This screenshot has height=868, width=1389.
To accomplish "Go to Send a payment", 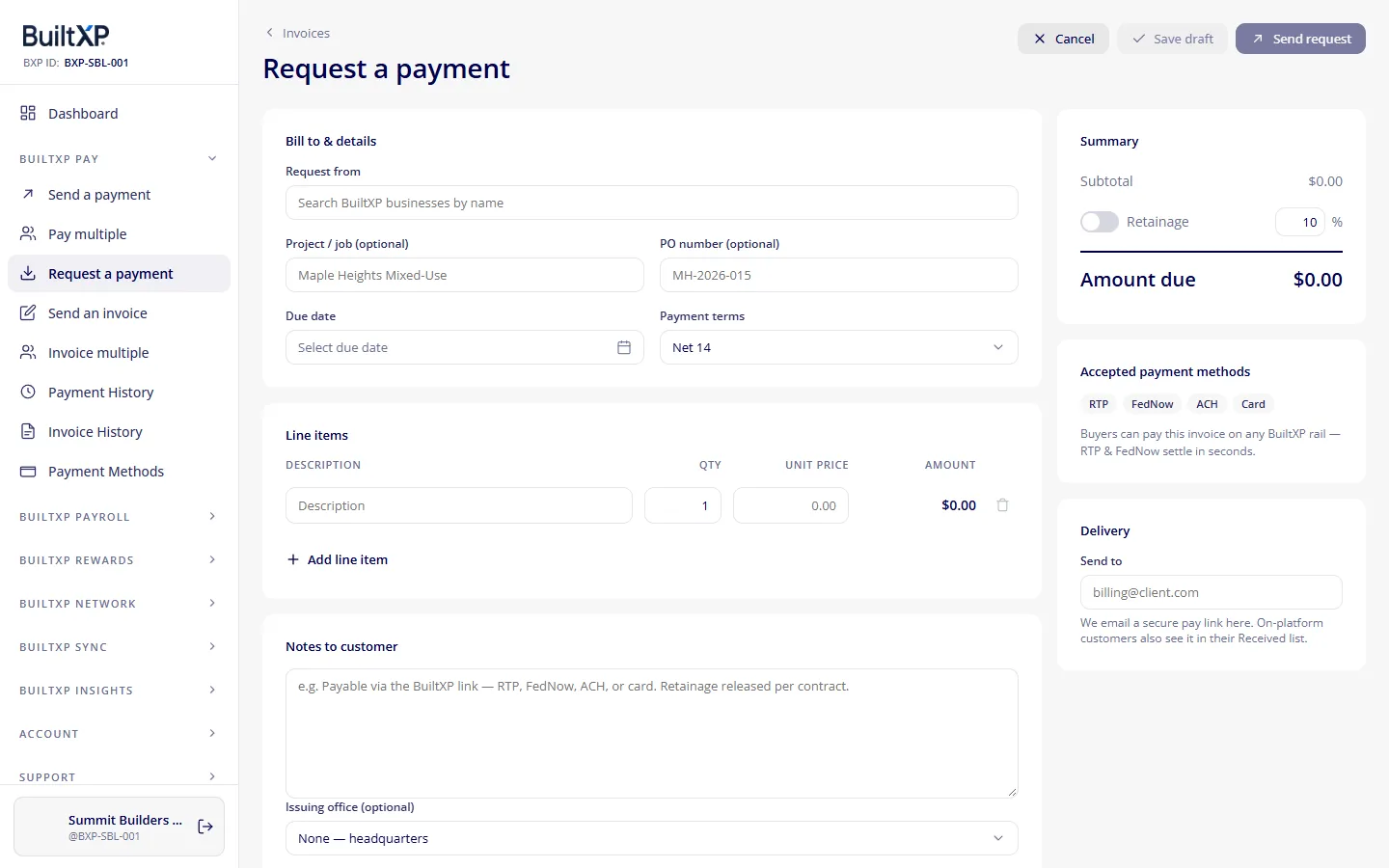I will coord(119,194).
